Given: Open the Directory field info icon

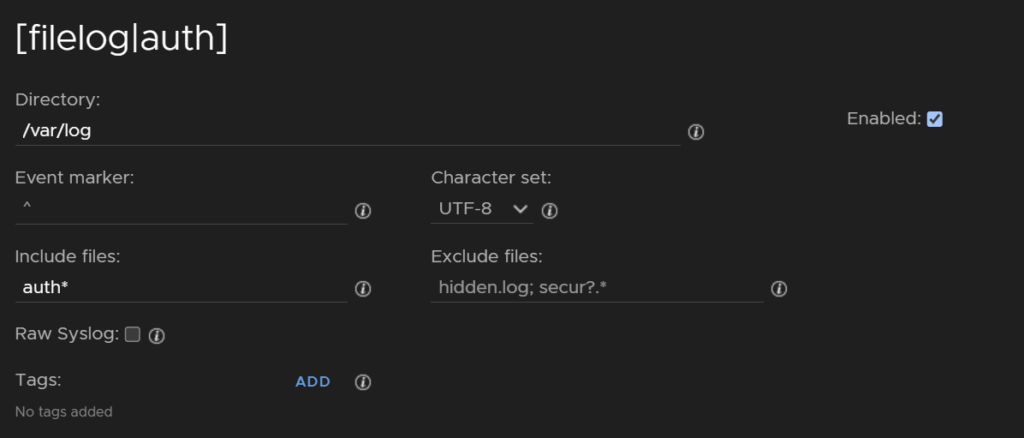Looking at the screenshot, I should [x=696, y=132].
